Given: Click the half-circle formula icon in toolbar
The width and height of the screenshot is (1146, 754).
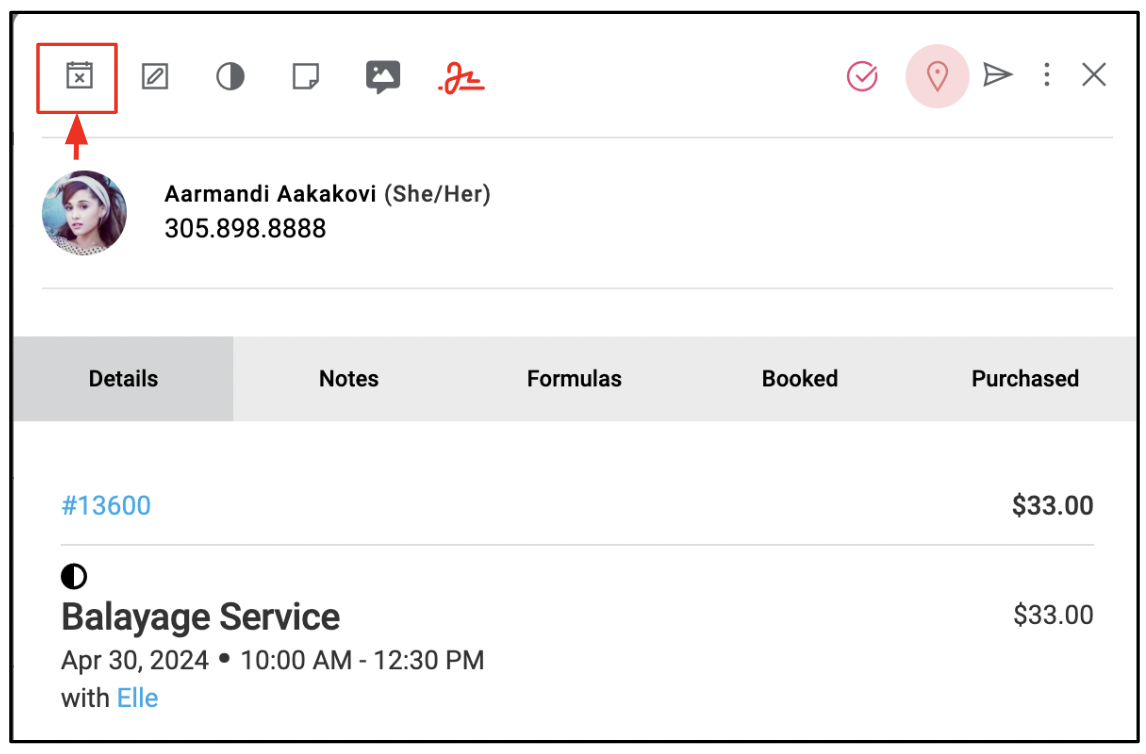Looking at the screenshot, I should [230, 76].
